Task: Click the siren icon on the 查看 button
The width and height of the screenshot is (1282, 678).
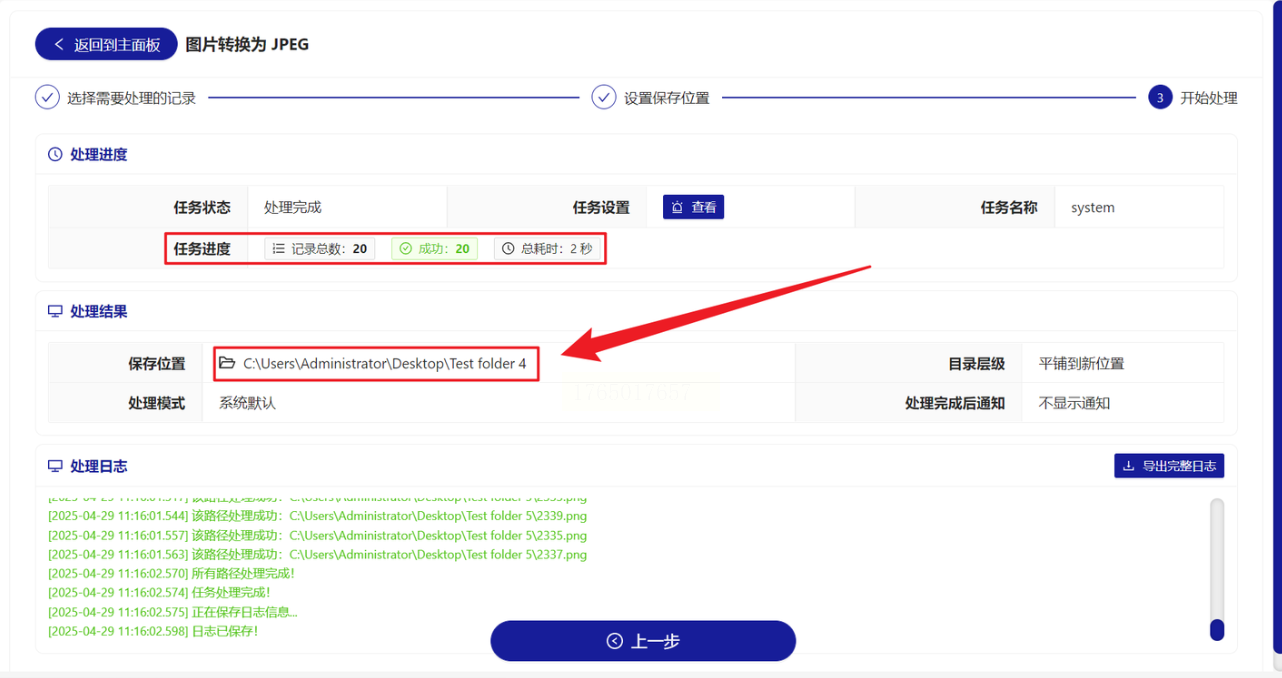Action: click(677, 207)
